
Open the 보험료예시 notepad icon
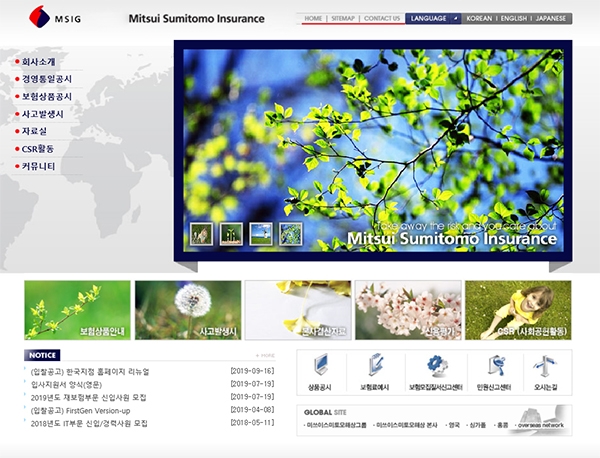[x=375, y=365]
